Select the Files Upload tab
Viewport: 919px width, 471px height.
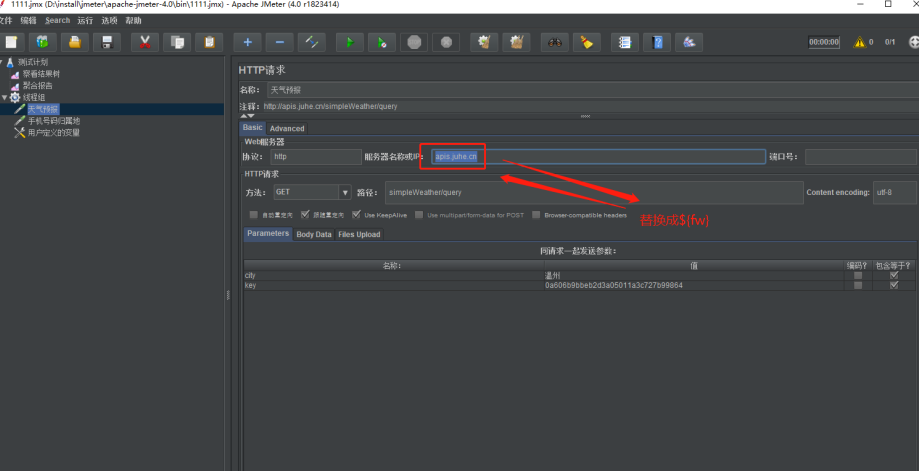pos(359,234)
